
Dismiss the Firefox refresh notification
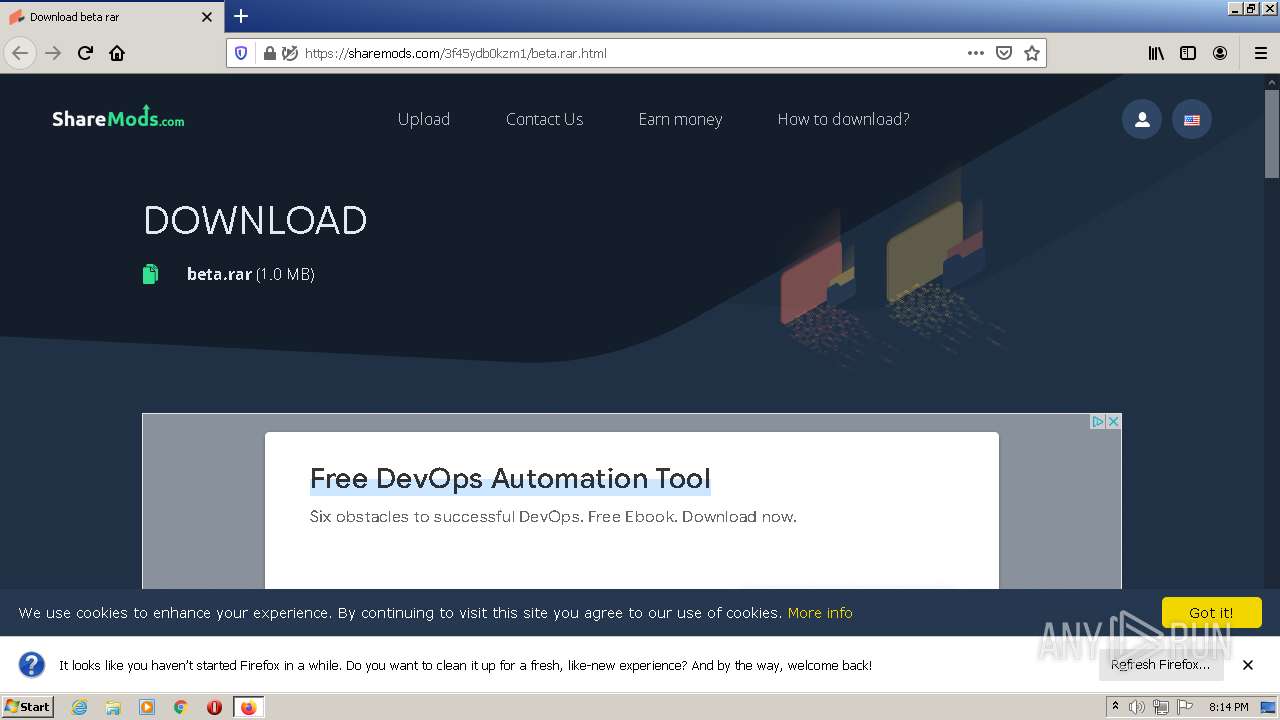point(1248,665)
